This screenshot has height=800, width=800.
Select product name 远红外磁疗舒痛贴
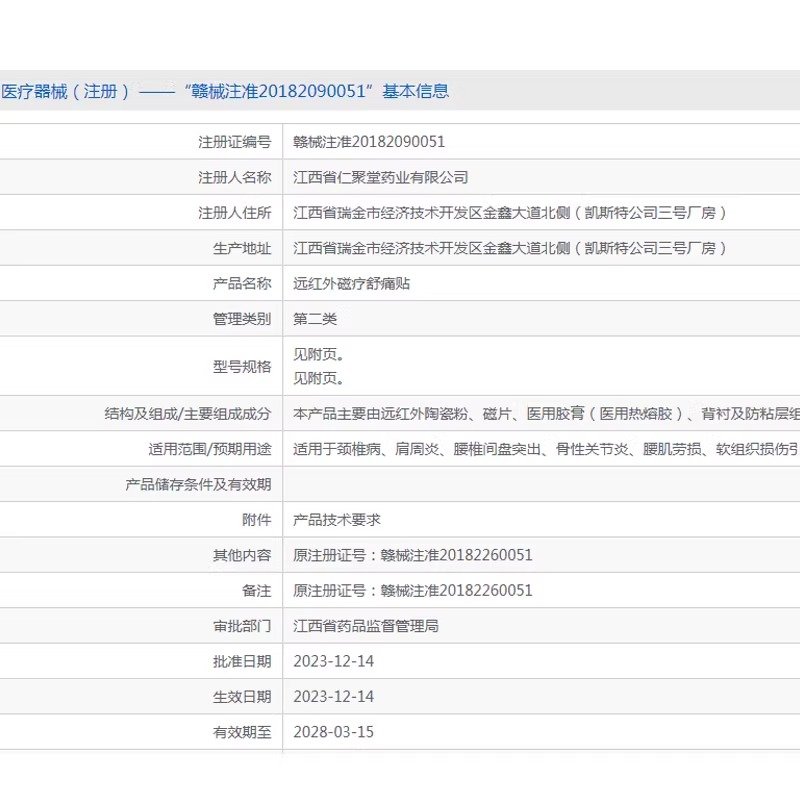point(352,283)
